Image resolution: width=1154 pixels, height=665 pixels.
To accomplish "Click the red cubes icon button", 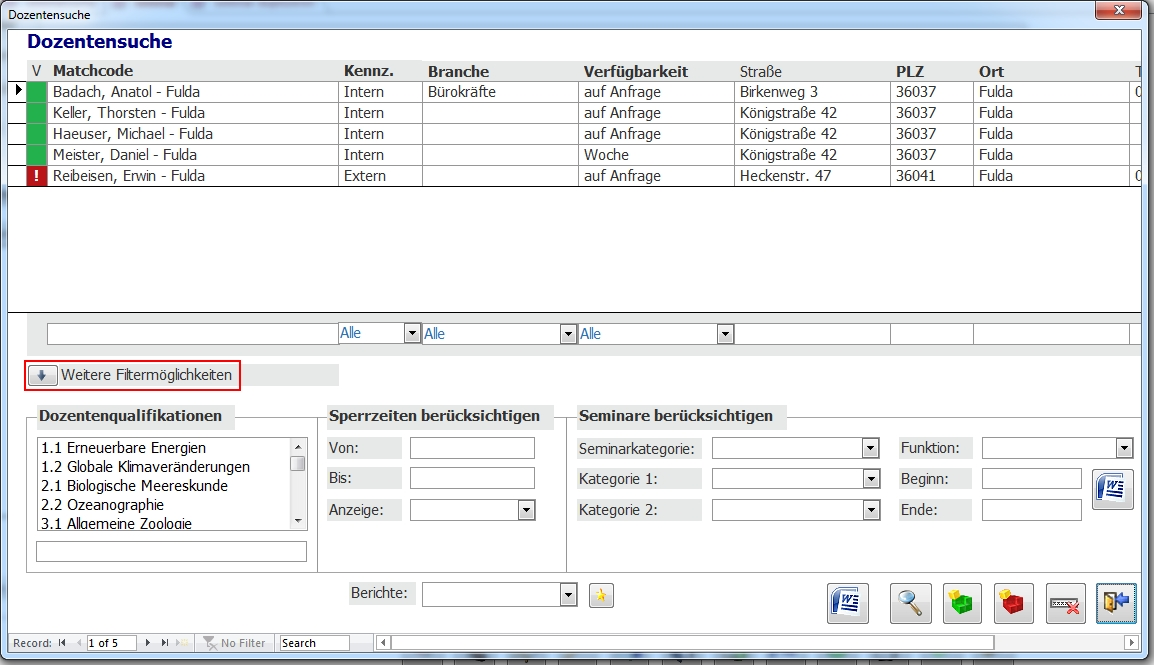I will coord(1013,604).
